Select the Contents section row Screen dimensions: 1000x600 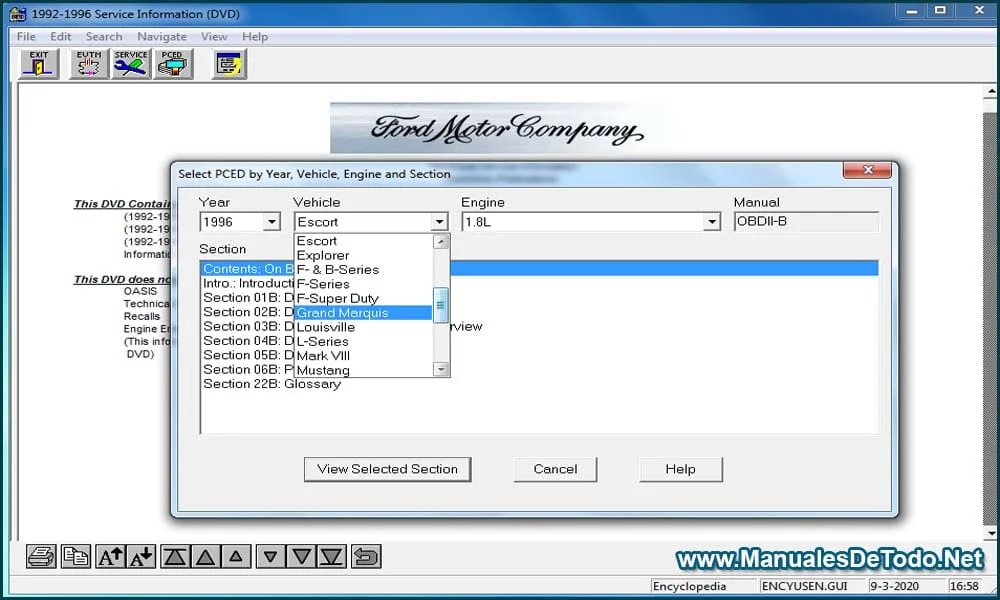[x=540, y=269]
